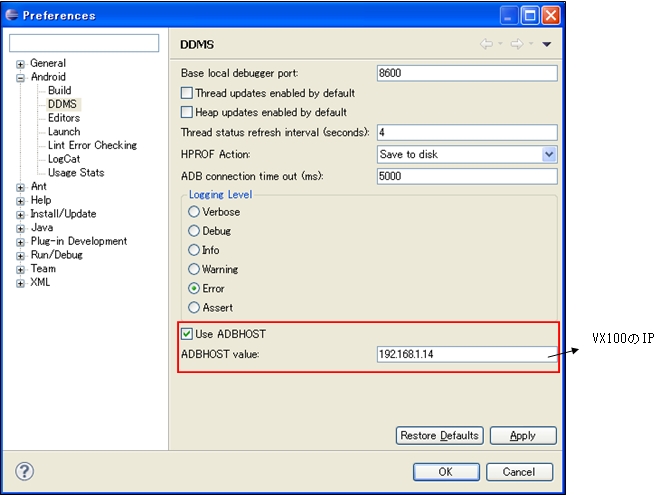Viewport: 658px width, 502px height.
Task: Click the forward navigation arrow icon
Action: point(517,44)
